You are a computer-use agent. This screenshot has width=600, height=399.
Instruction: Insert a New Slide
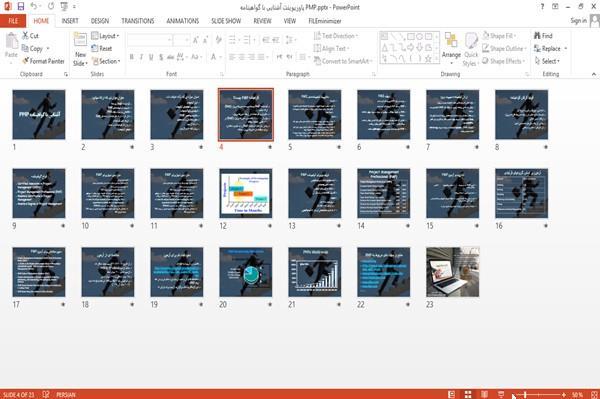(x=80, y=49)
